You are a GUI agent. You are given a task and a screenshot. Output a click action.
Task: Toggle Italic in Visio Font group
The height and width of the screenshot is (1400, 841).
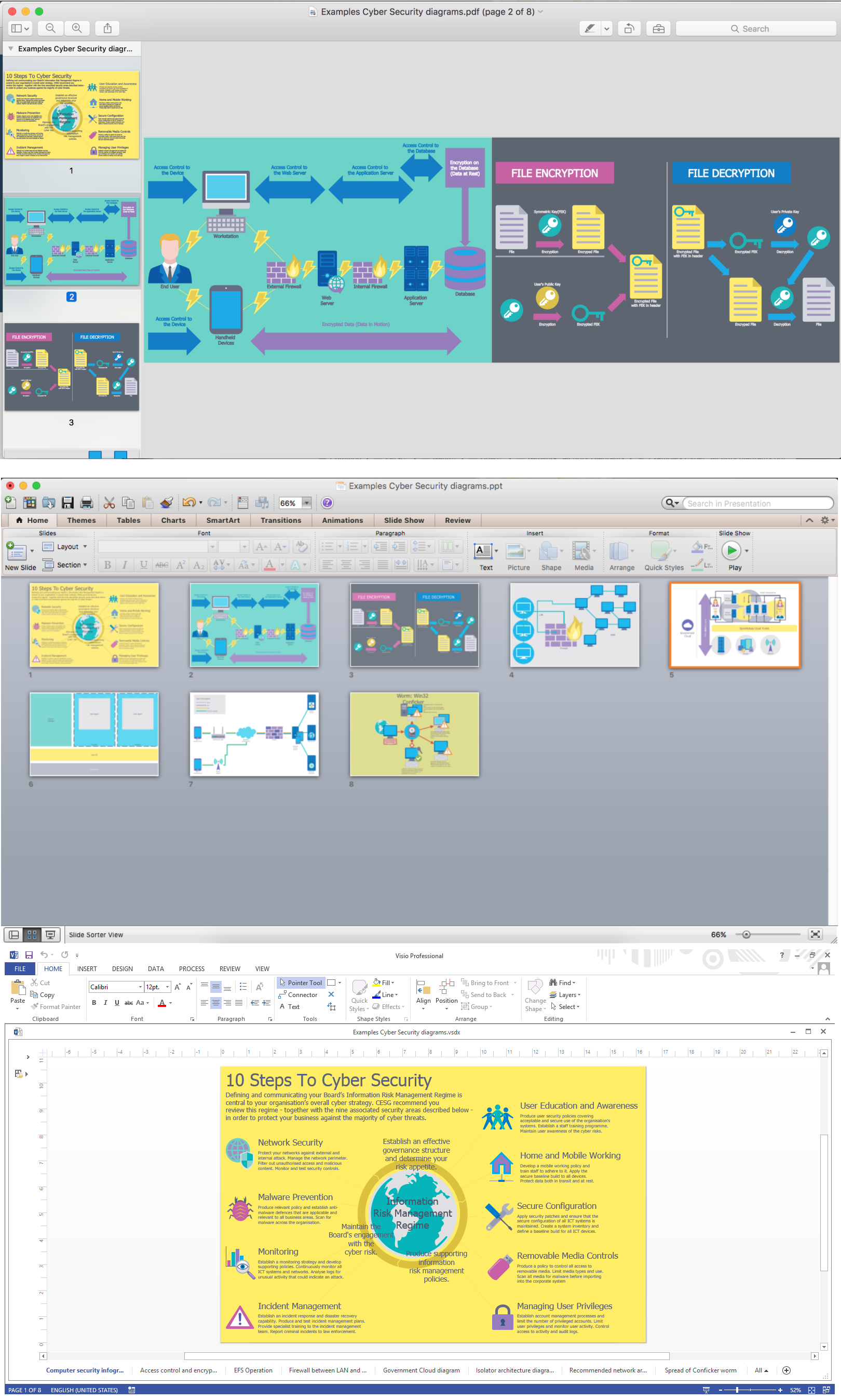coord(105,1003)
